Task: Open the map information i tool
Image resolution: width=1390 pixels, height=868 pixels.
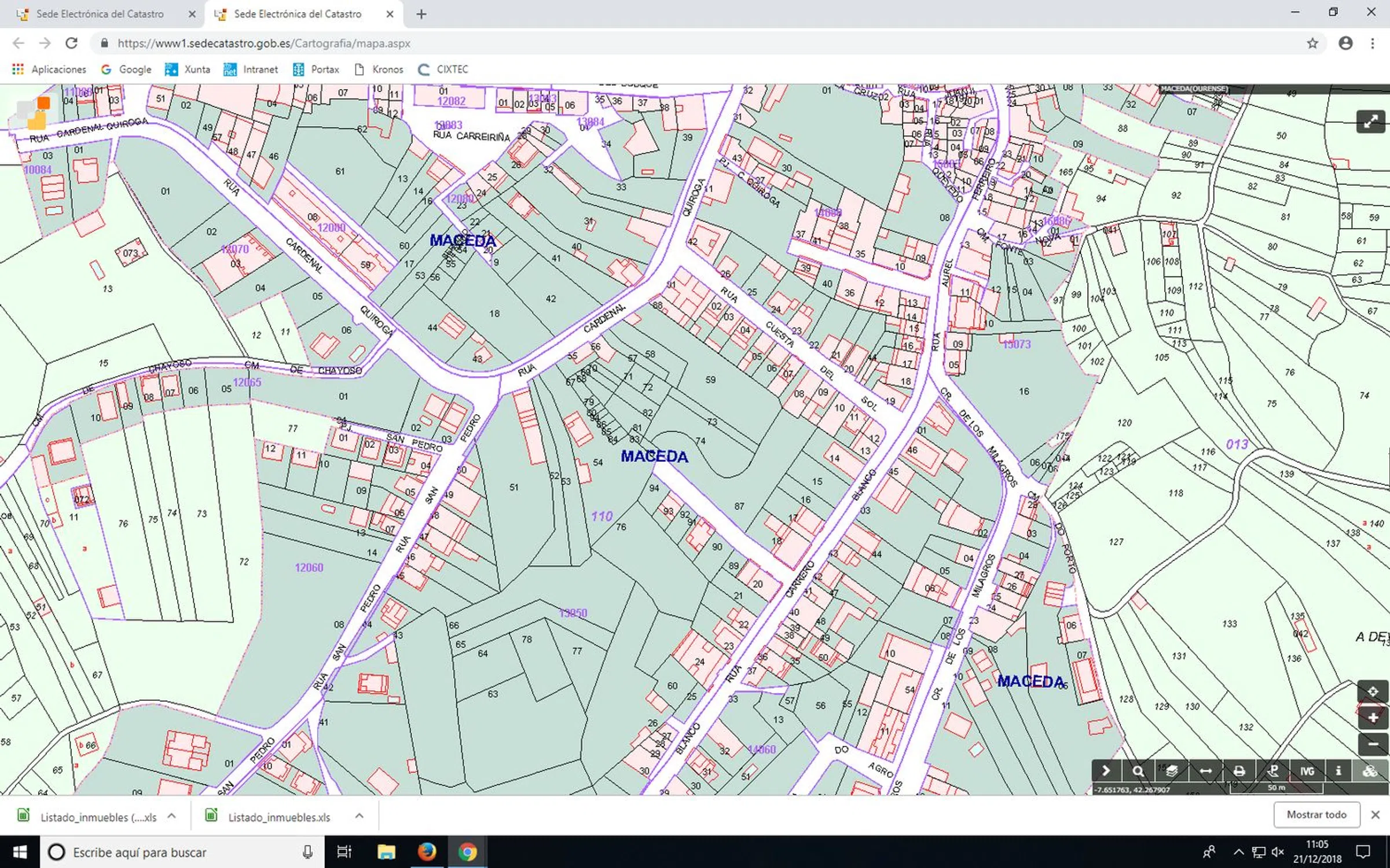Action: point(1338,771)
